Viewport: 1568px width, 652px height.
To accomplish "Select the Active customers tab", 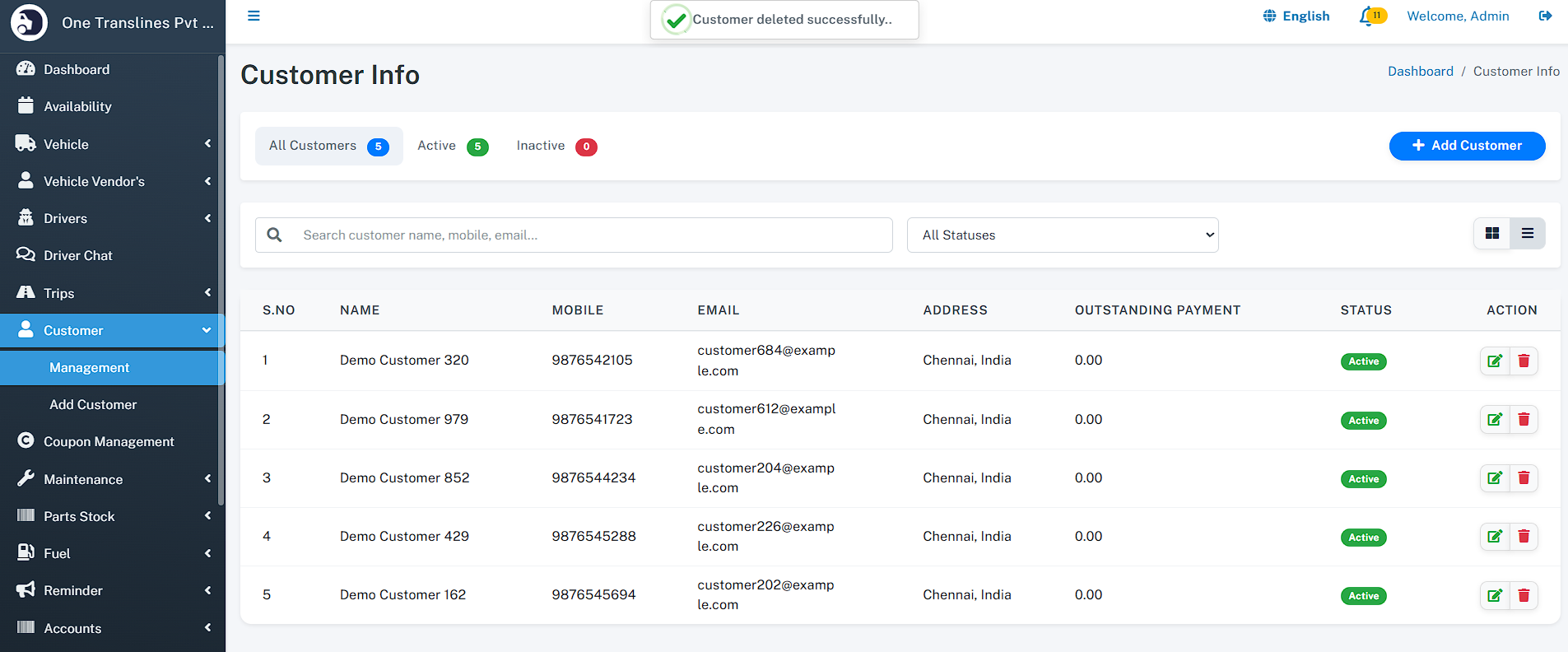I will tap(452, 146).
